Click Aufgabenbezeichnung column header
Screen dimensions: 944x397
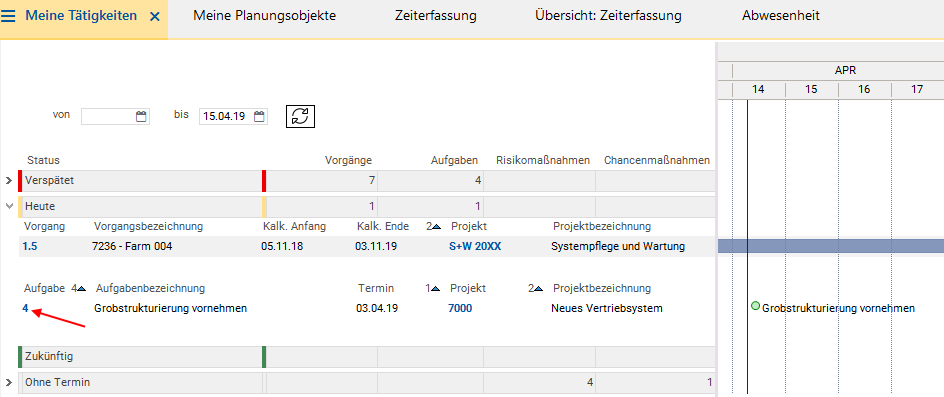pos(151,288)
